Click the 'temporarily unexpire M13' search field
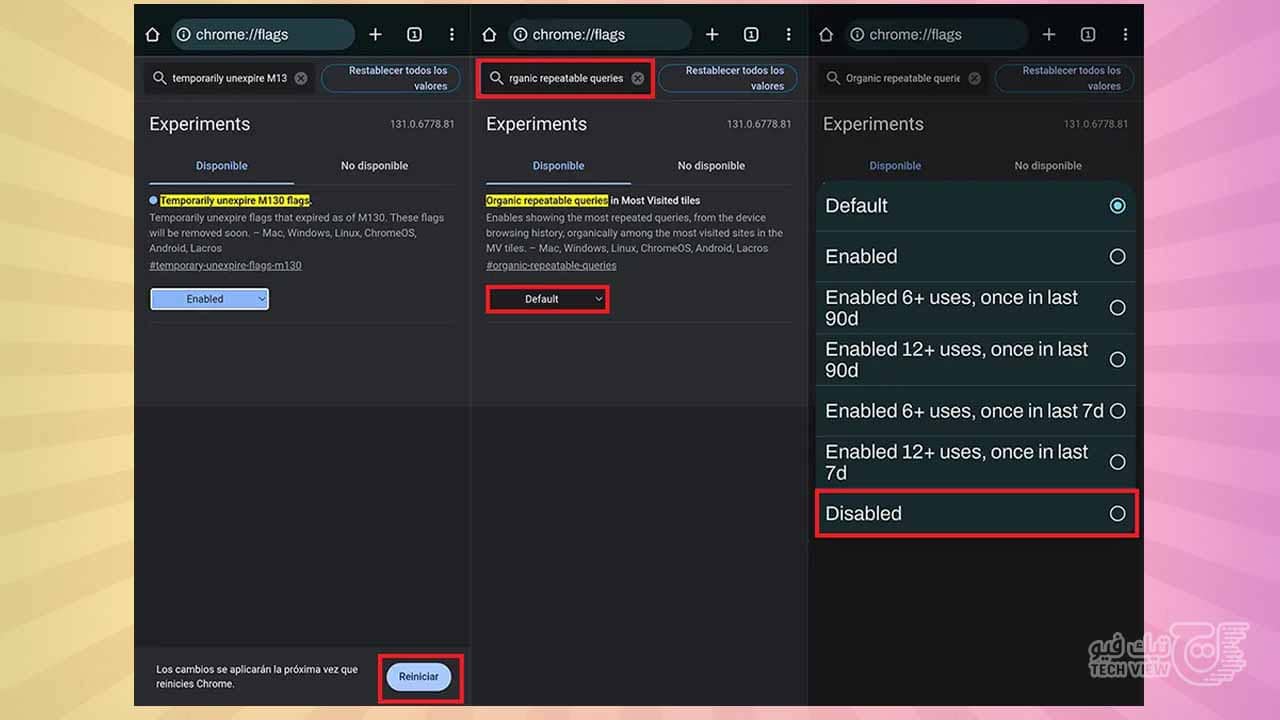 pyautogui.click(x=229, y=78)
